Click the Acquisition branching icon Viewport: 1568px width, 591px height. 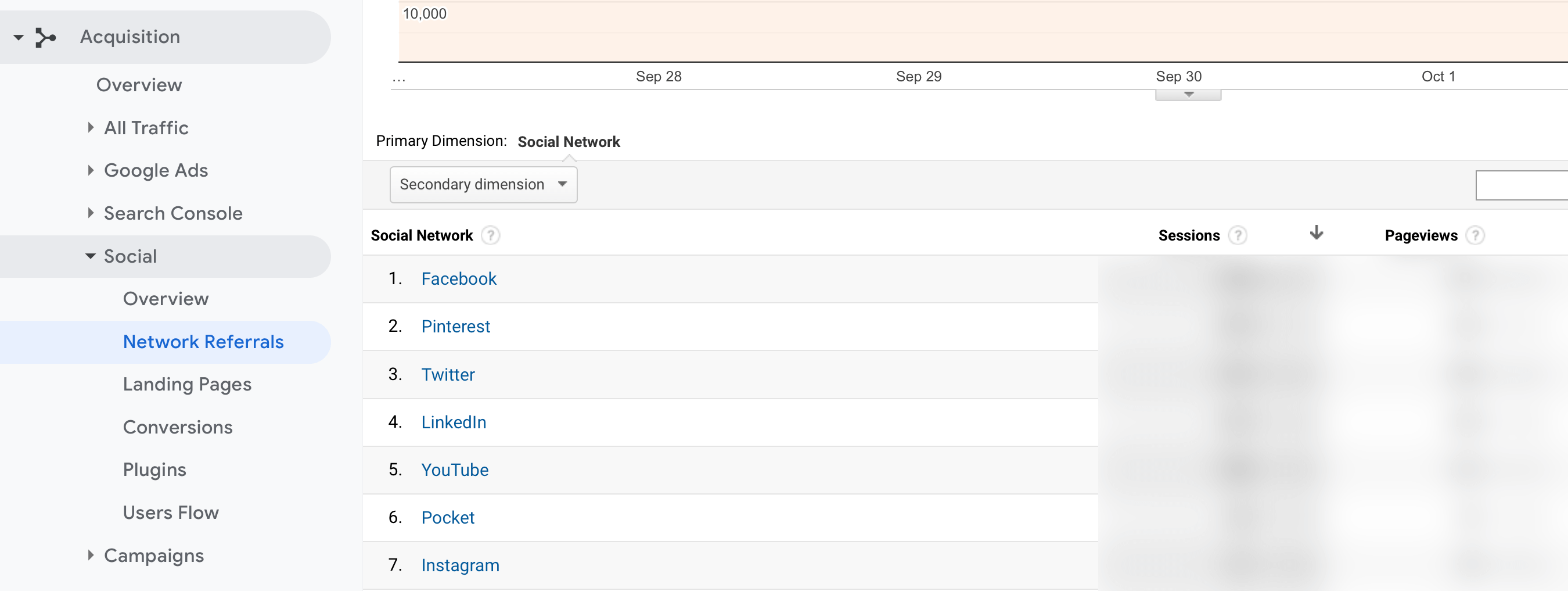tap(46, 37)
